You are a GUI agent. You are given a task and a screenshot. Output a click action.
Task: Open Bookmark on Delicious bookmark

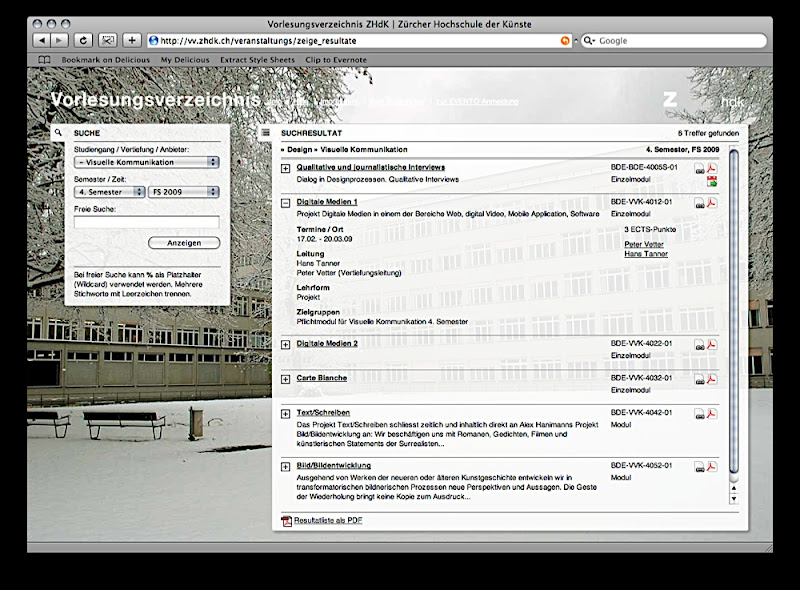tap(106, 60)
